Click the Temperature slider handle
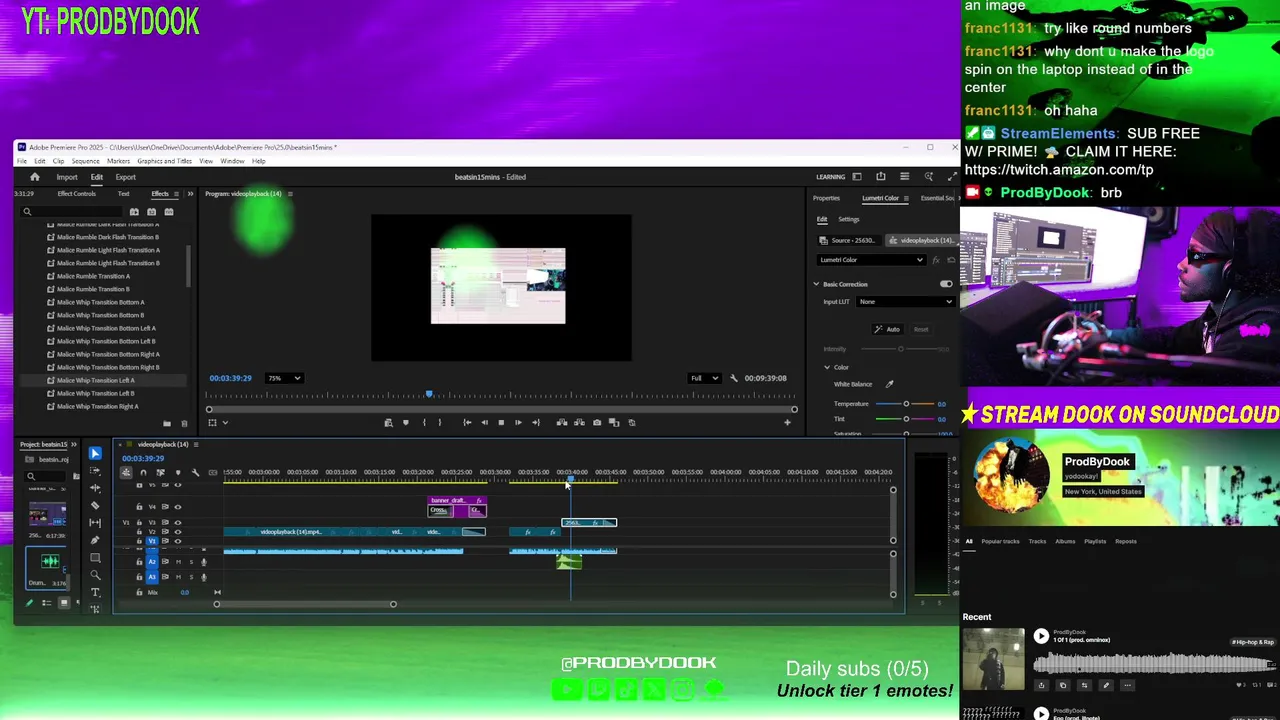The height and width of the screenshot is (720, 1280). pos(906,404)
